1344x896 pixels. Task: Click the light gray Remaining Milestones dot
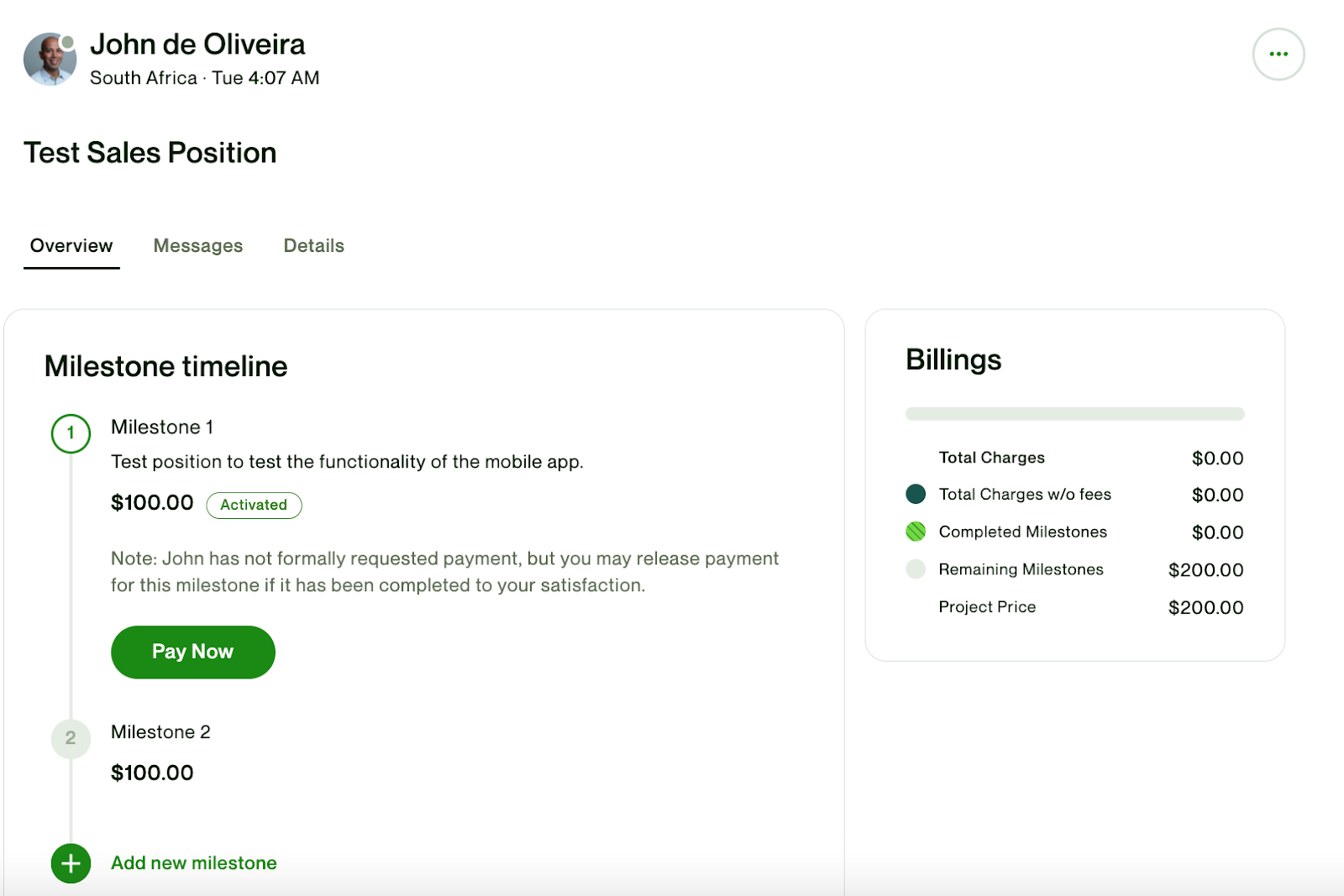click(x=916, y=569)
